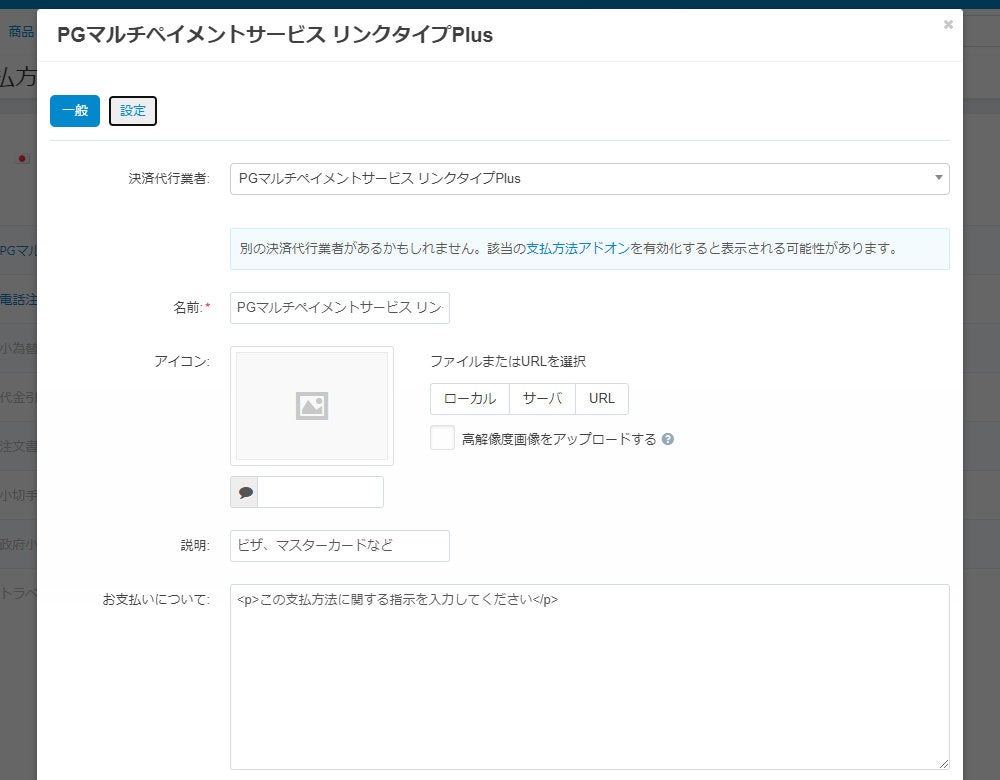
Task: Click the dialog title PGマルチペイメントサービス
Action: pos(274,34)
